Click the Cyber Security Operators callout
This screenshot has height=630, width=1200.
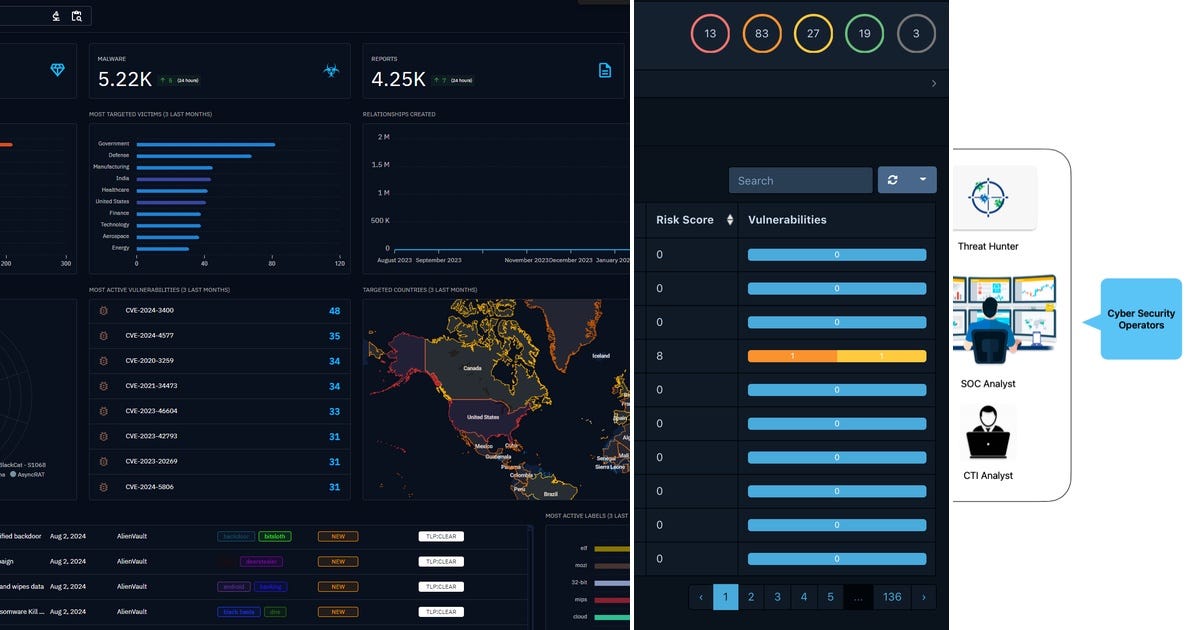click(x=1141, y=319)
